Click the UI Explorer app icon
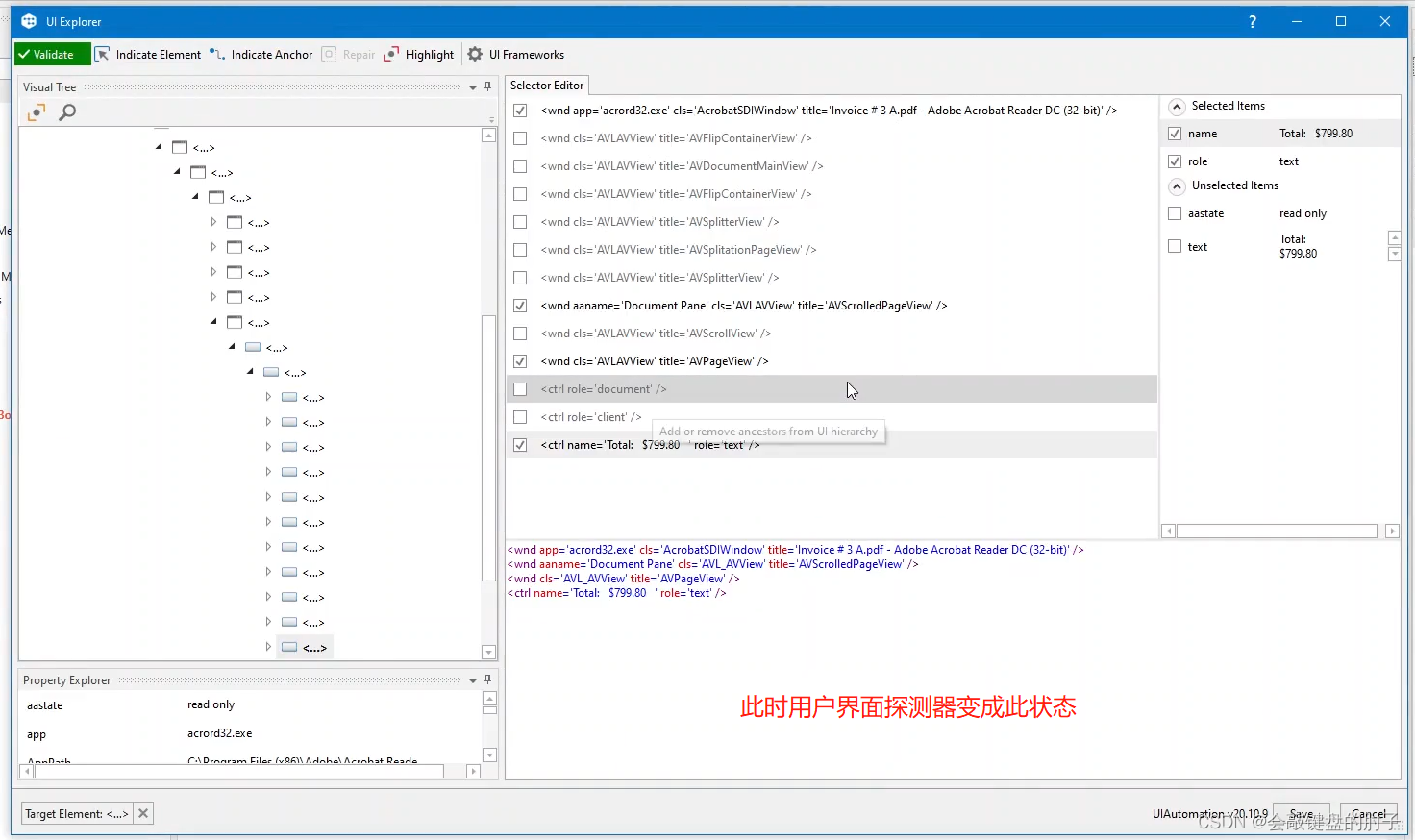1415x840 pixels. point(29,21)
